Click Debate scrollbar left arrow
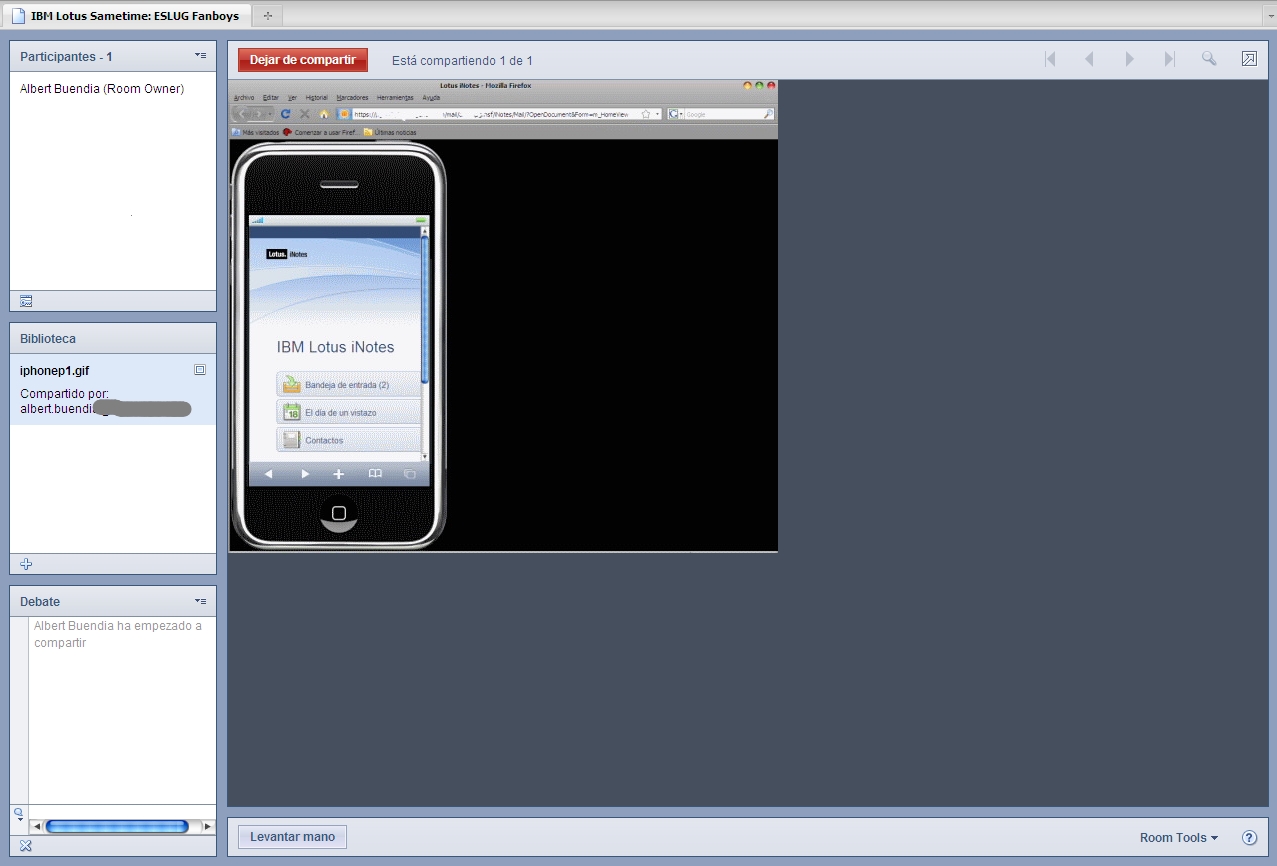Image resolution: width=1277 pixels, height=866 pixels. [37, 826]
